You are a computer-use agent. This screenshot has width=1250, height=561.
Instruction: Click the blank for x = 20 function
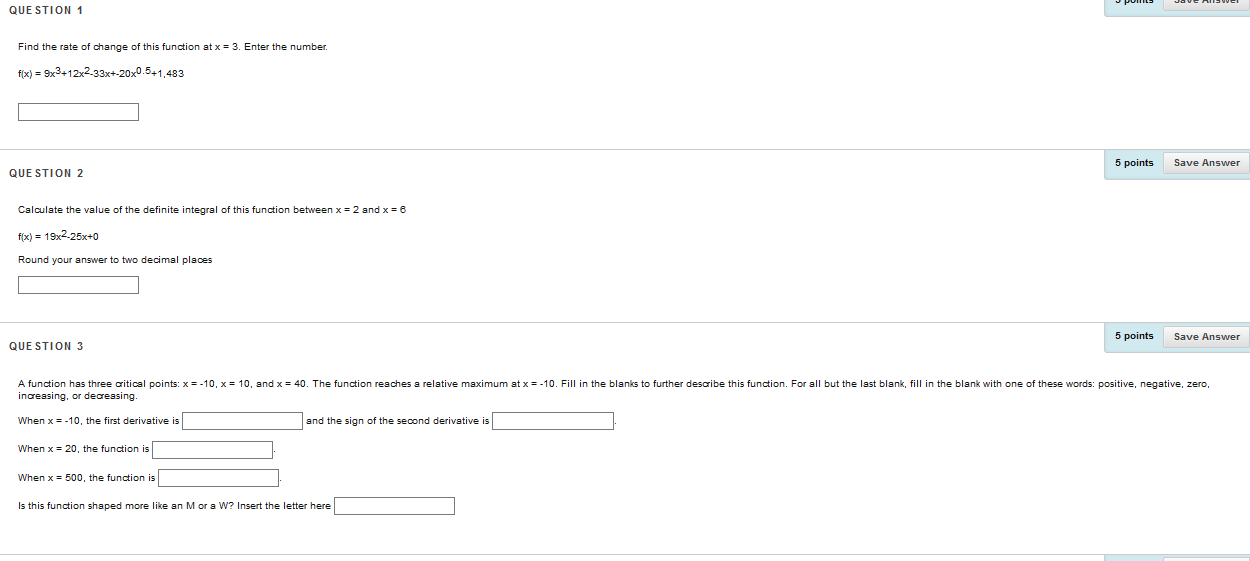[x=212, y=450]
